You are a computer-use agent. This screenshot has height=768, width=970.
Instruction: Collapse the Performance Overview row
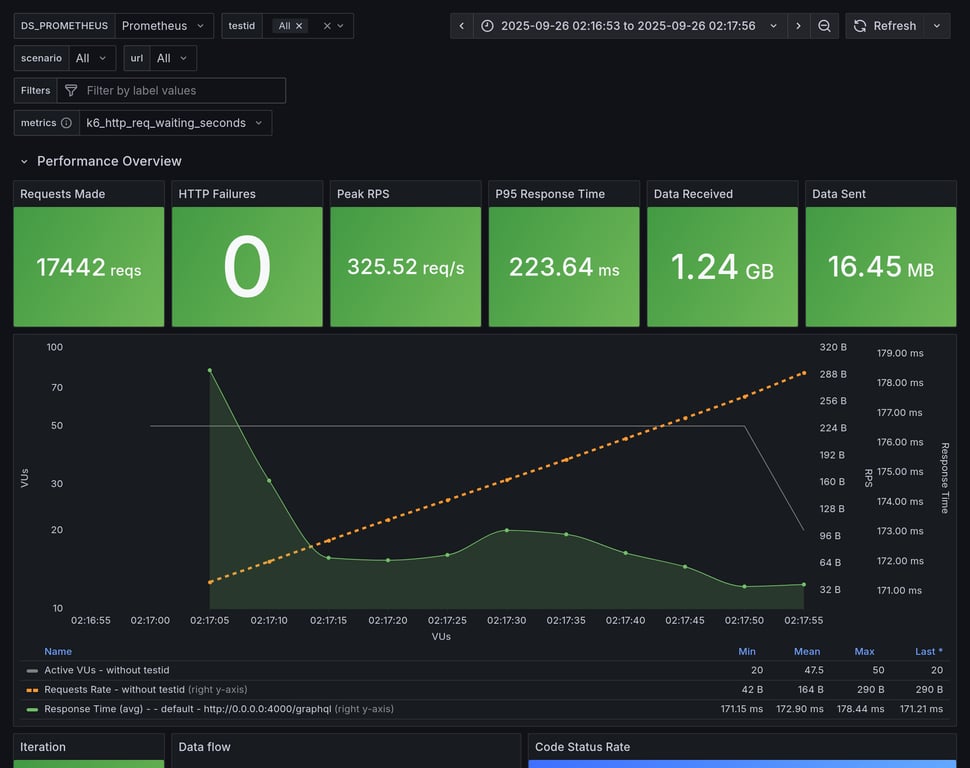26,161
